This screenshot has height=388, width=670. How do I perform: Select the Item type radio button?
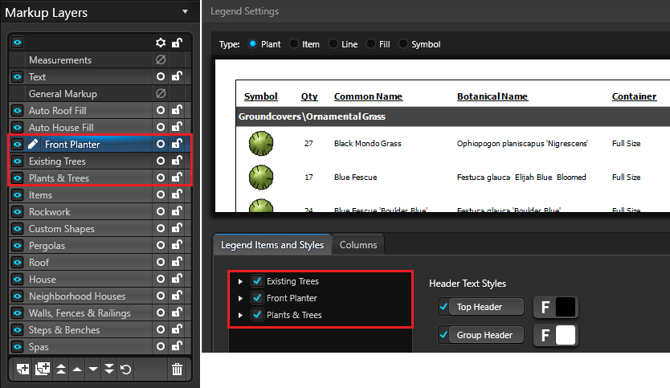pyautogui.click(x=294, y=44)
